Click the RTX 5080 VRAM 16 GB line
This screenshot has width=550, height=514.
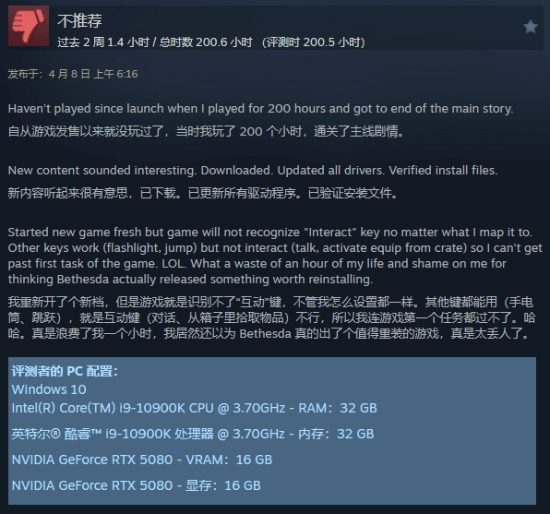(142, 460)
